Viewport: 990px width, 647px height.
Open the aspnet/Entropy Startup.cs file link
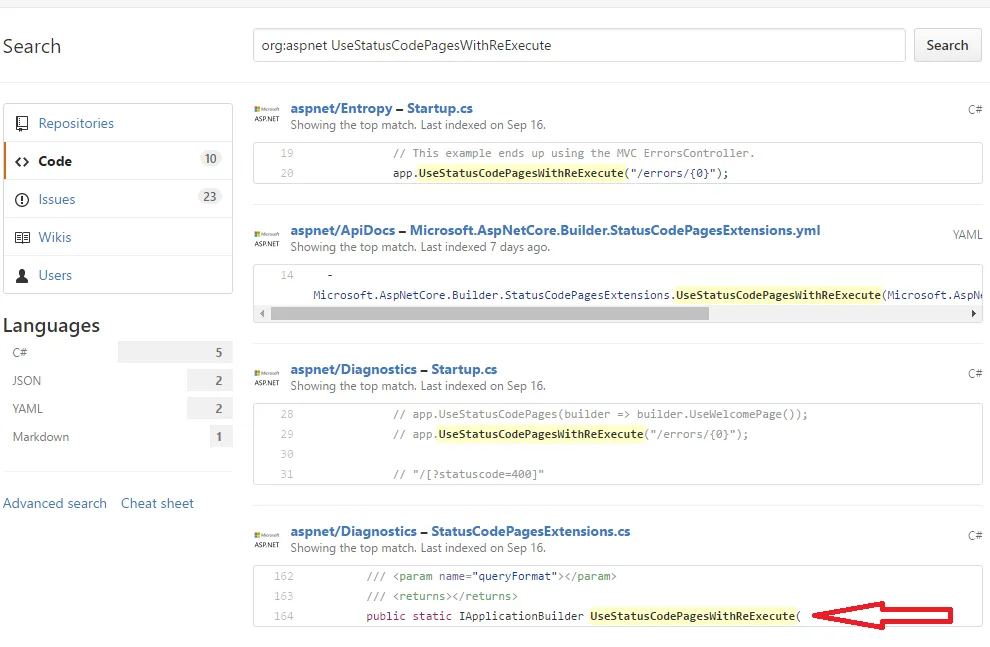pyautogui.click(x=440, y=109)
